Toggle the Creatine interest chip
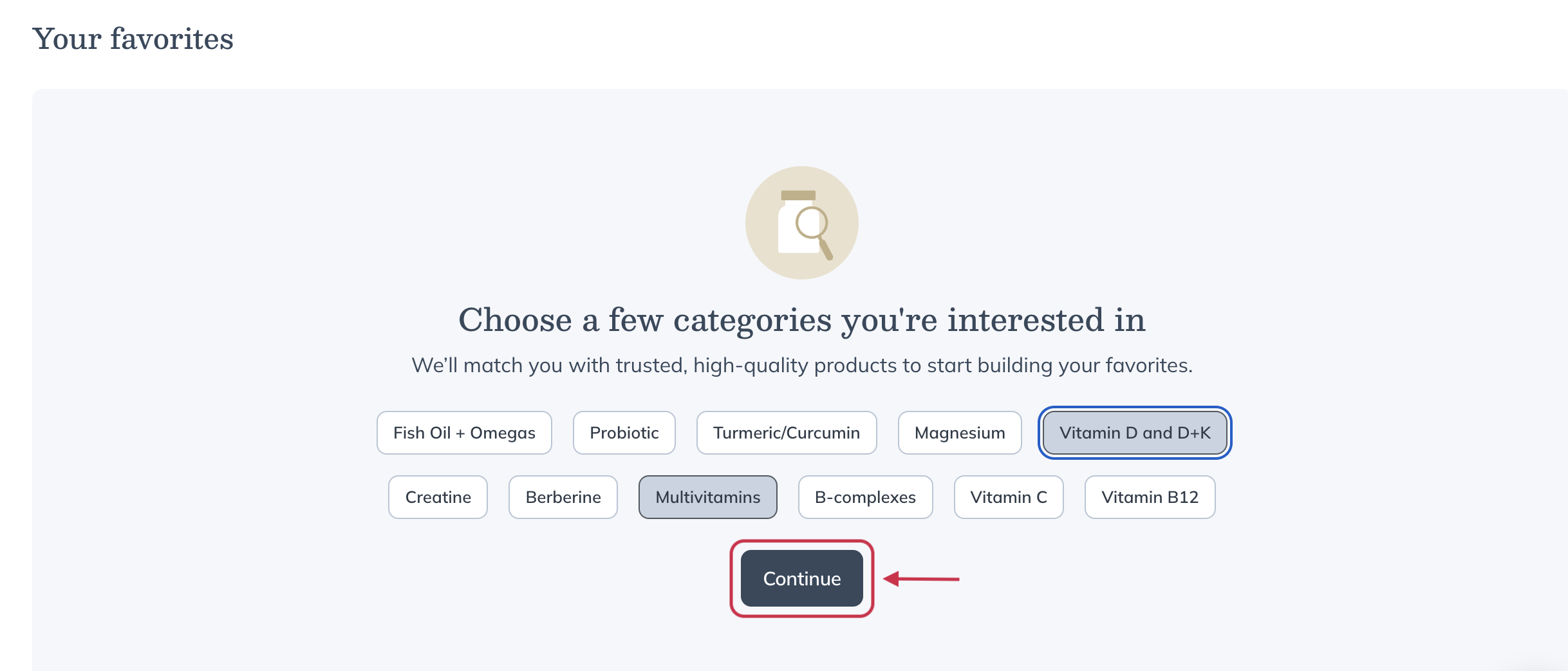This screenshot has height=671, width=1568. (438, 496)
